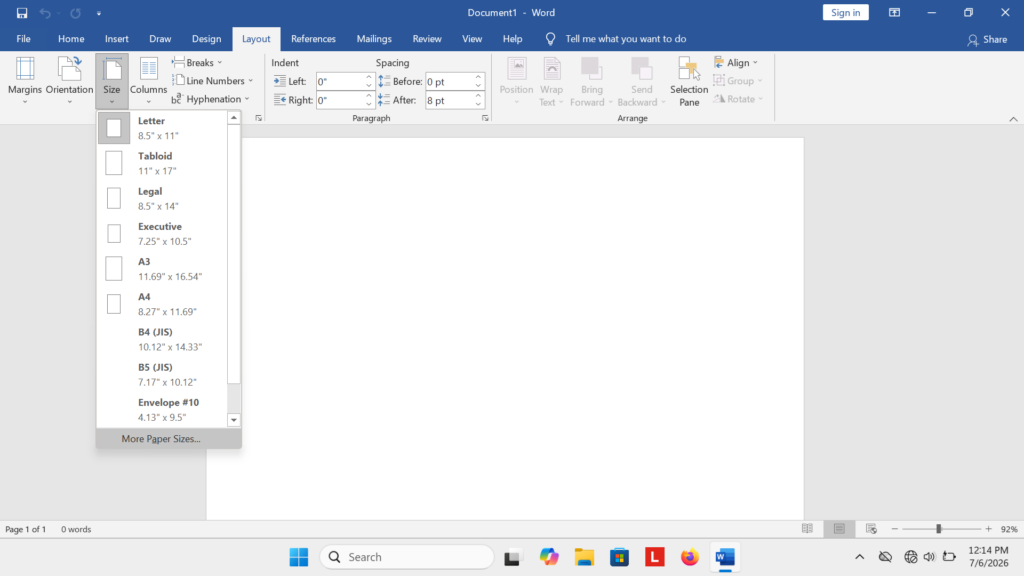Switch to the Home tab
Viewport: 1024px width, 576px height.
[71, 39]
